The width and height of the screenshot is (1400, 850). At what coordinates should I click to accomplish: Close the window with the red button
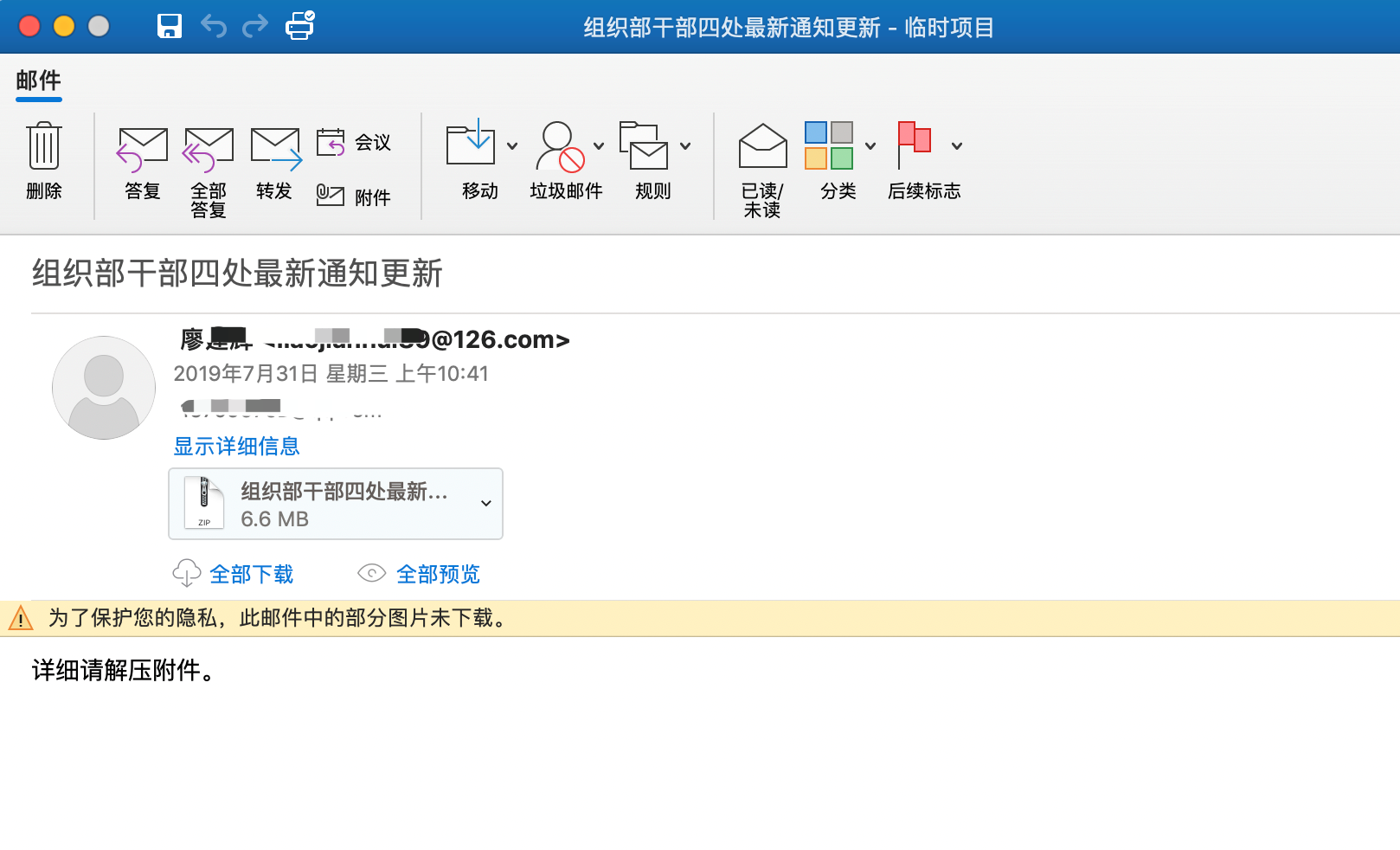pyautogui.click(x=29, y=26)
